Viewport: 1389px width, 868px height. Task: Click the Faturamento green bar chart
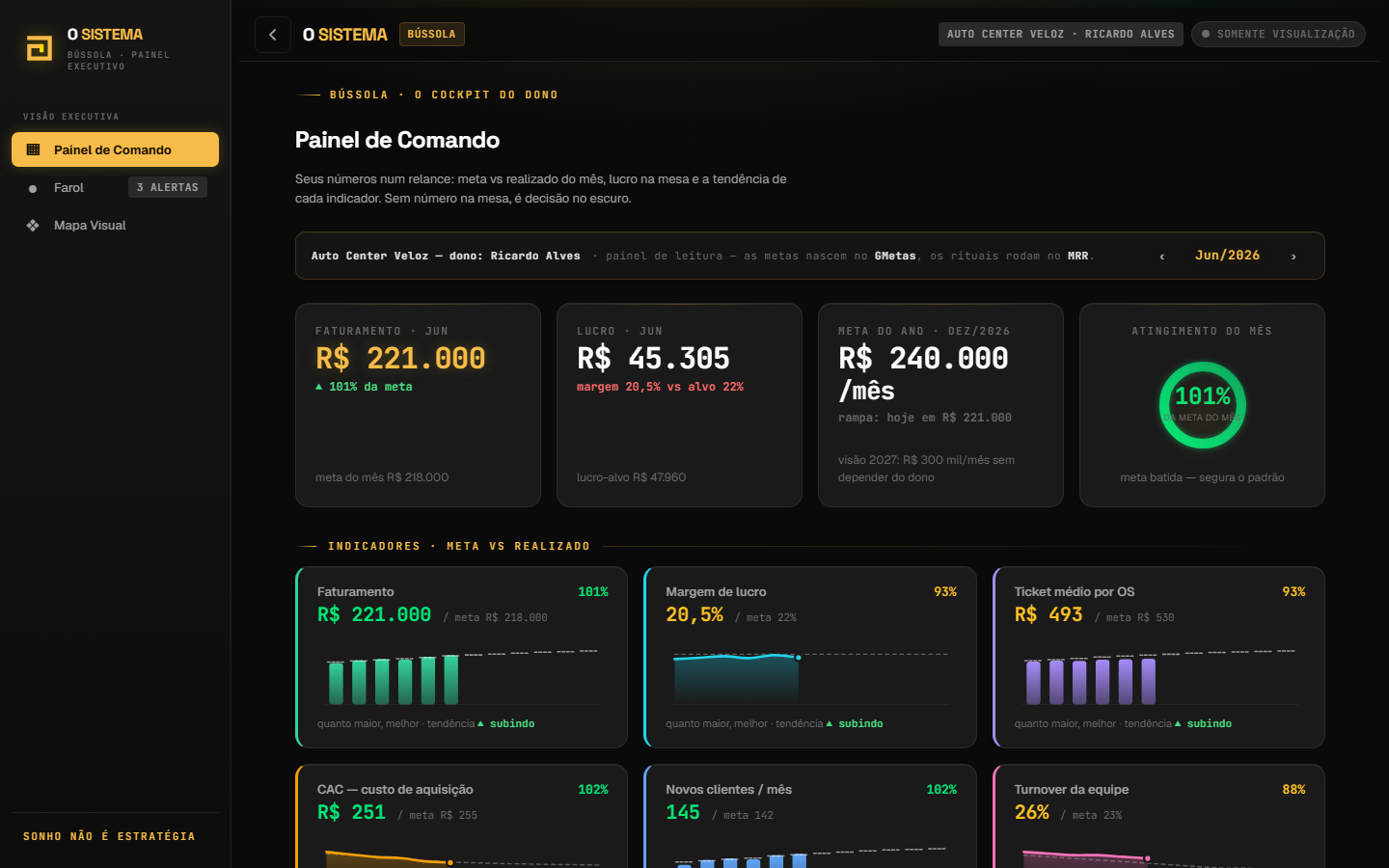point(462,677)
